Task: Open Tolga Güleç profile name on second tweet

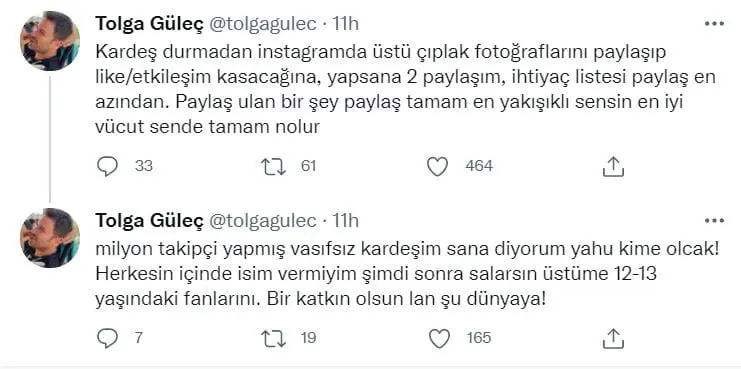Action: coord(149,221)
